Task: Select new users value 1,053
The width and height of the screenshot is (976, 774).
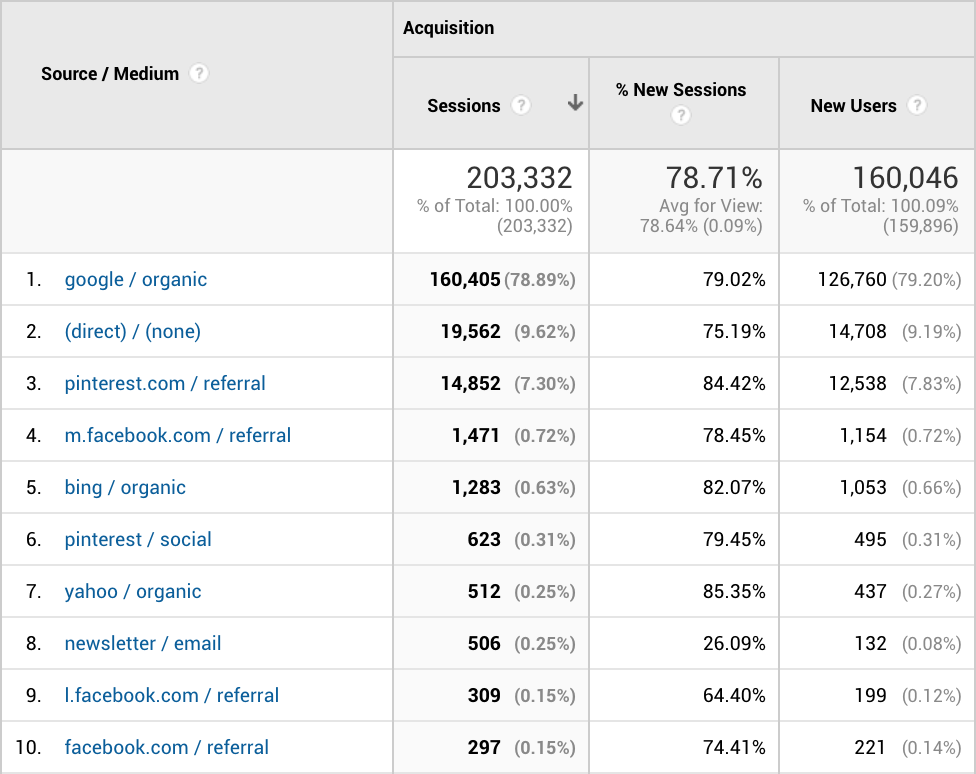Action: (863, 488)
